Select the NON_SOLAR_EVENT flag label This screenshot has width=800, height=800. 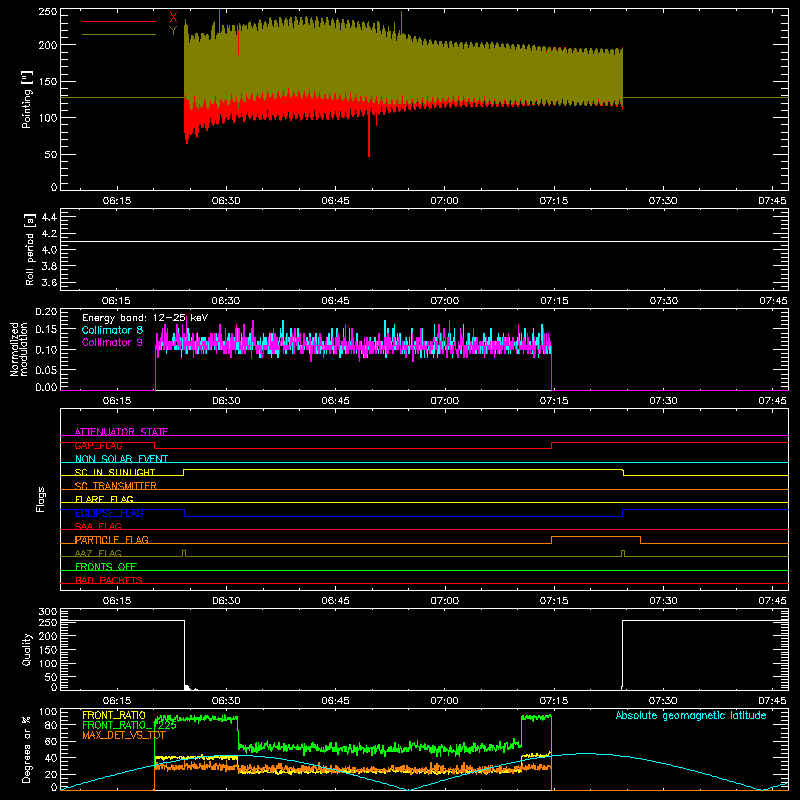point(121,459)
